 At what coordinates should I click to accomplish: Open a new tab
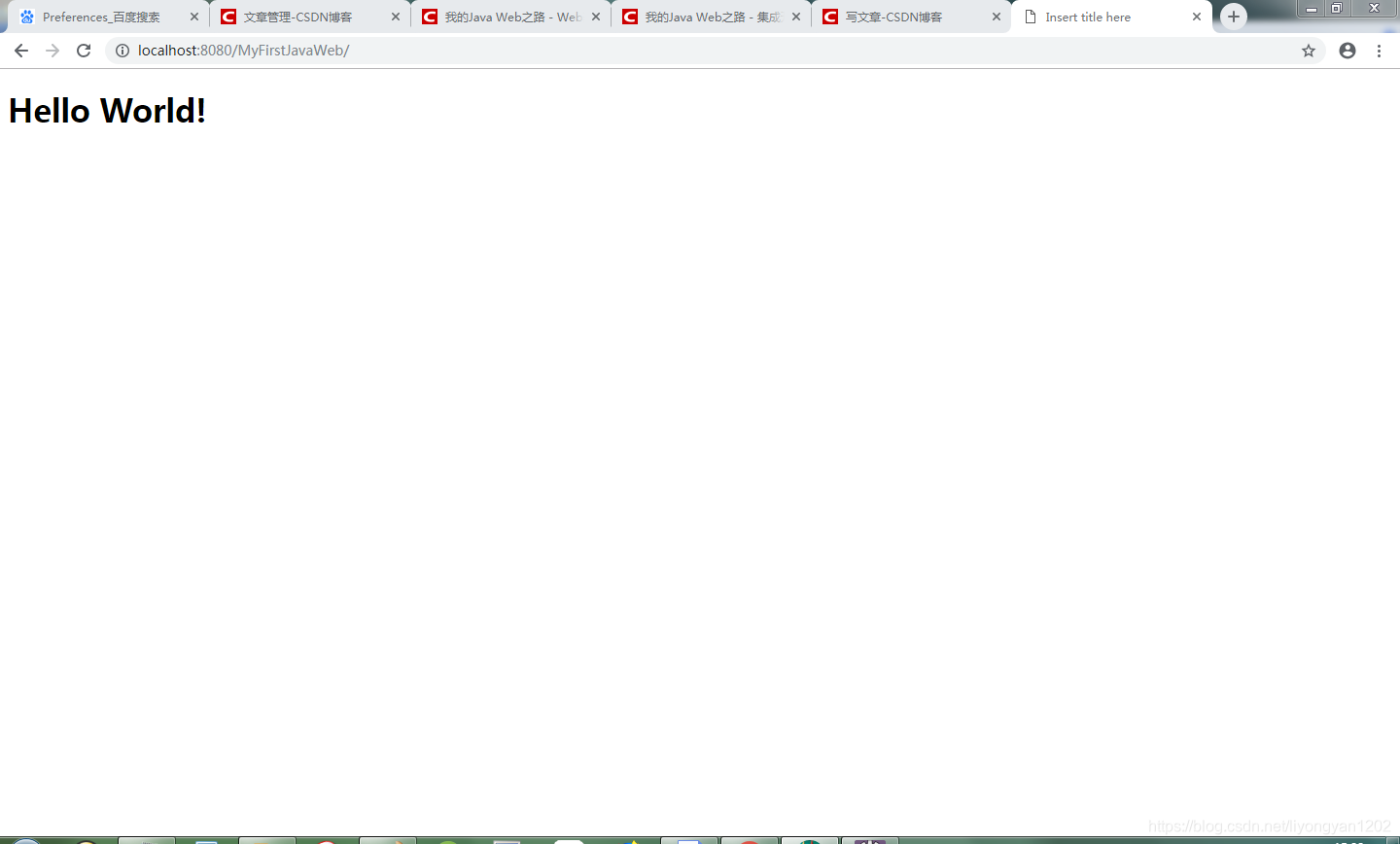[1234, 17]
